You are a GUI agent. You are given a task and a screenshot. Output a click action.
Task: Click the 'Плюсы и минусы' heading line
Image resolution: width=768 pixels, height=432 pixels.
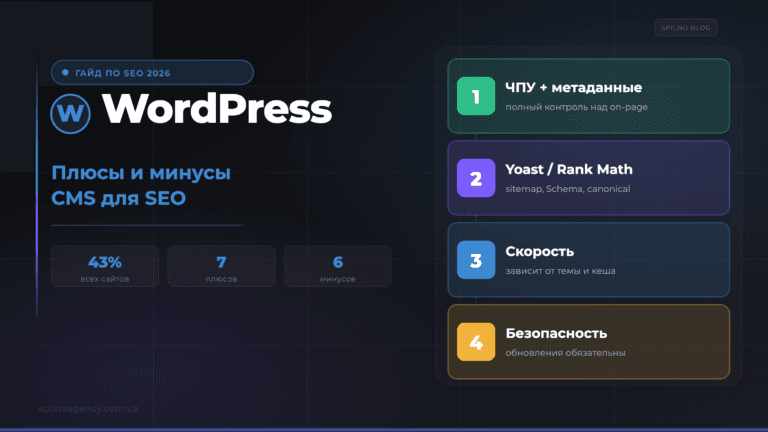coord(141,173)
